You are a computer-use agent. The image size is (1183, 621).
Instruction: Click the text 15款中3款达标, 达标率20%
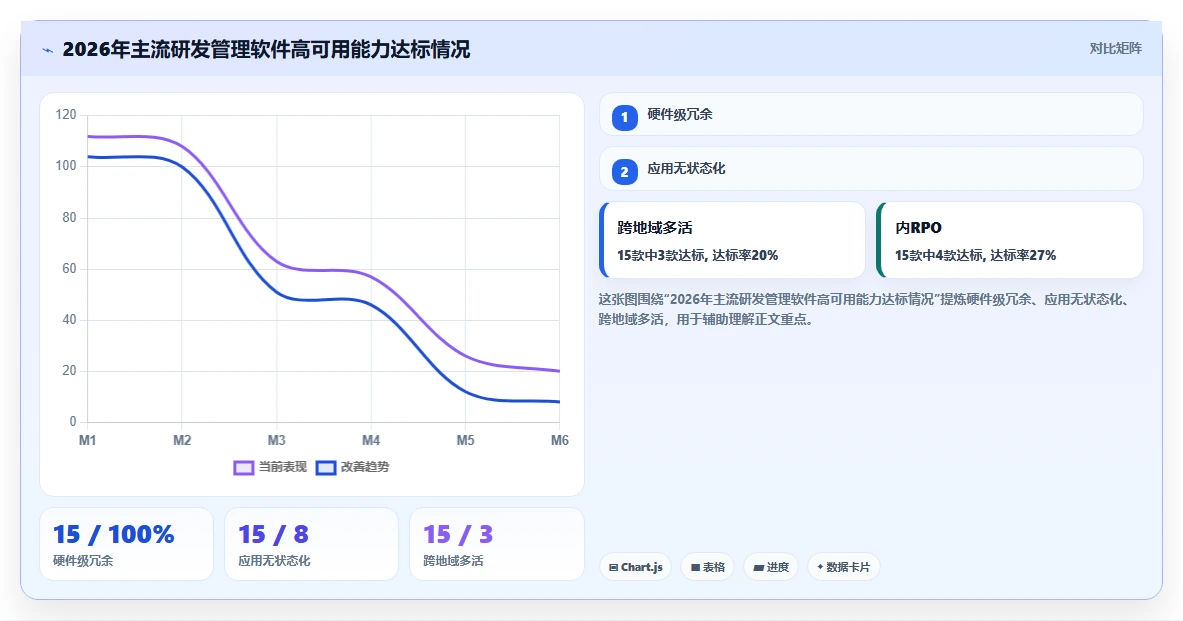click(697, 255)
